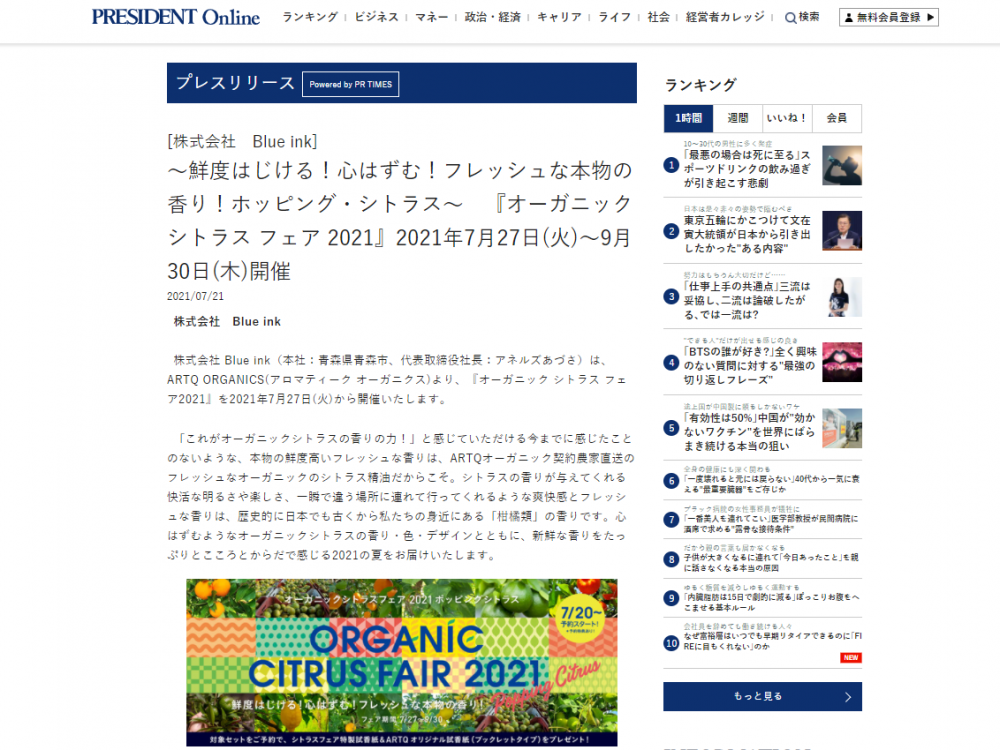Screen dimensions: 1000x750
Task: Open the 一番美人を連れてこい article
Action: 772,524
